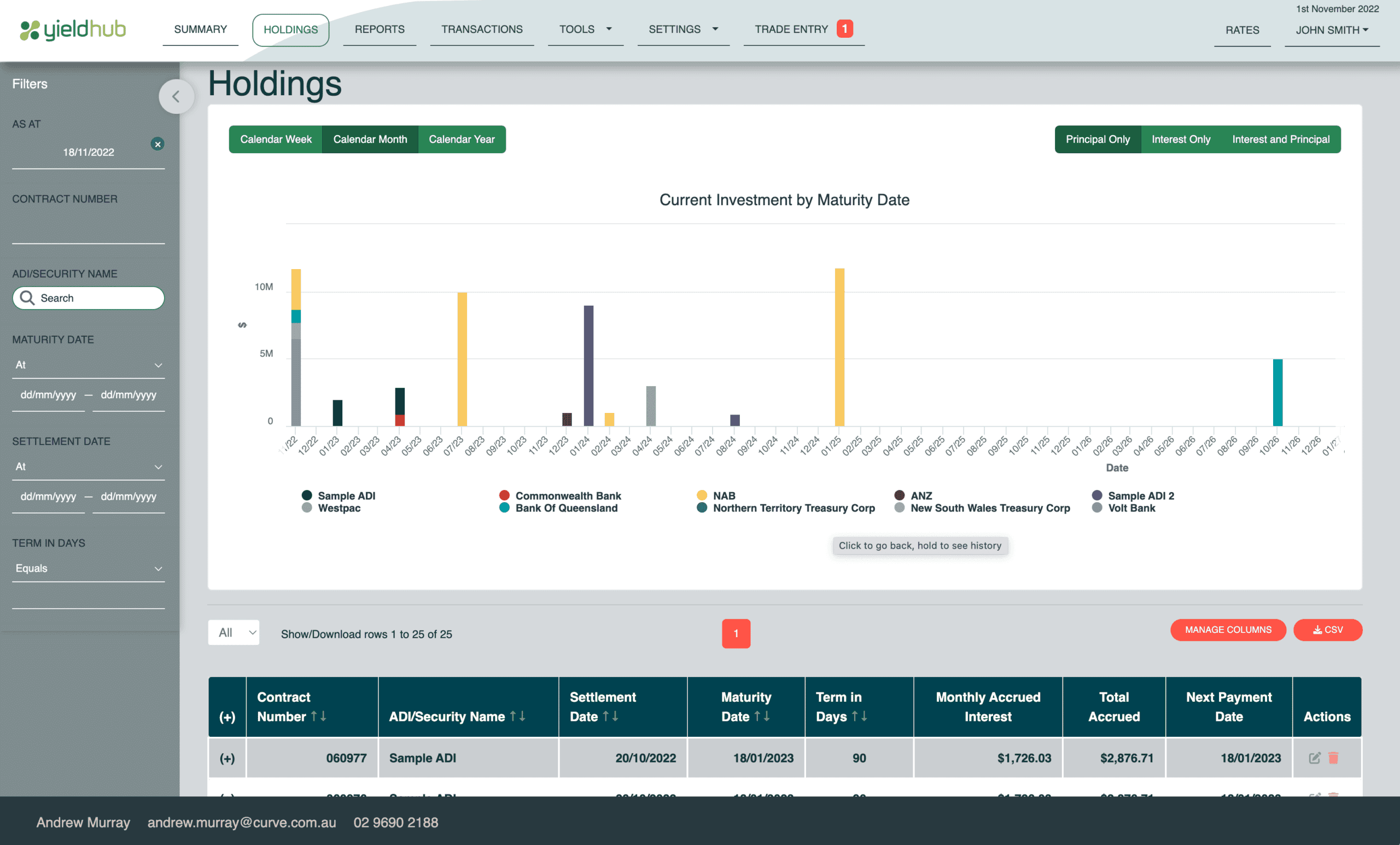Select Interest and Principal chart mode
Viewport: 1400px width, 845px height.
(1280, 139)
